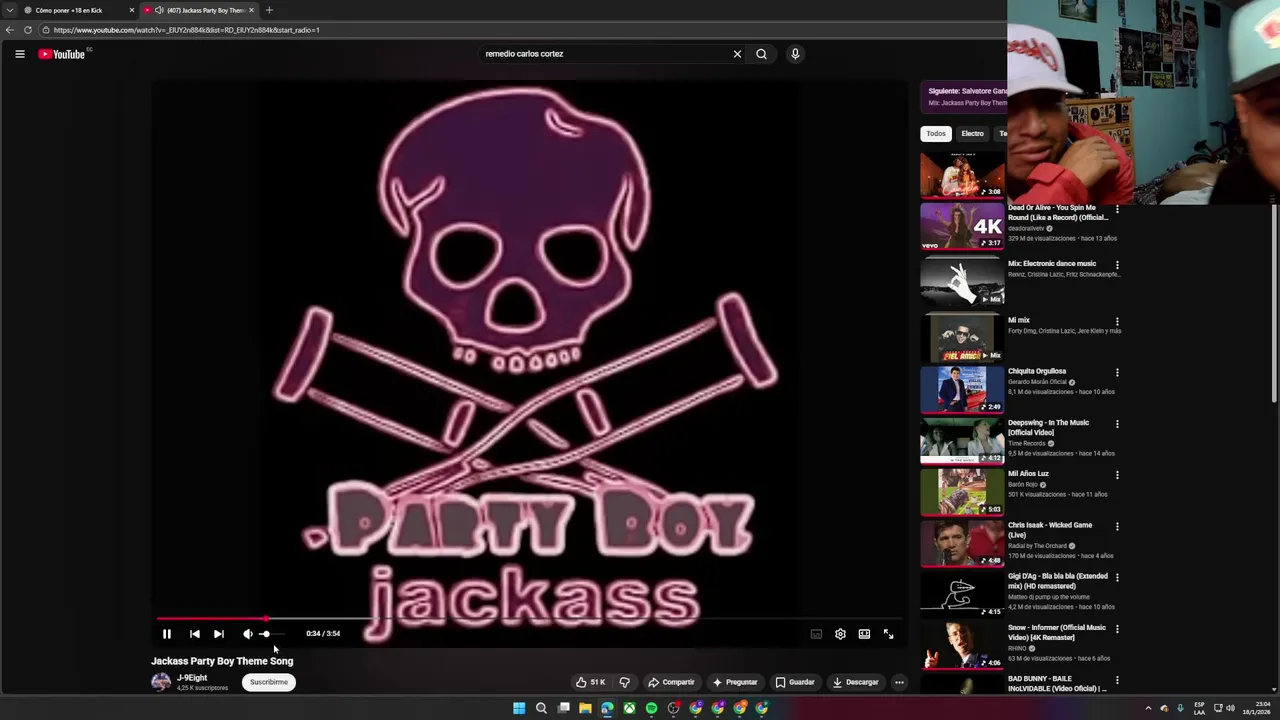This screenshot has height=720, width=1280.
Task: Open the 4K Dead Or Alive thumbnail
Action: click(962, 226)
